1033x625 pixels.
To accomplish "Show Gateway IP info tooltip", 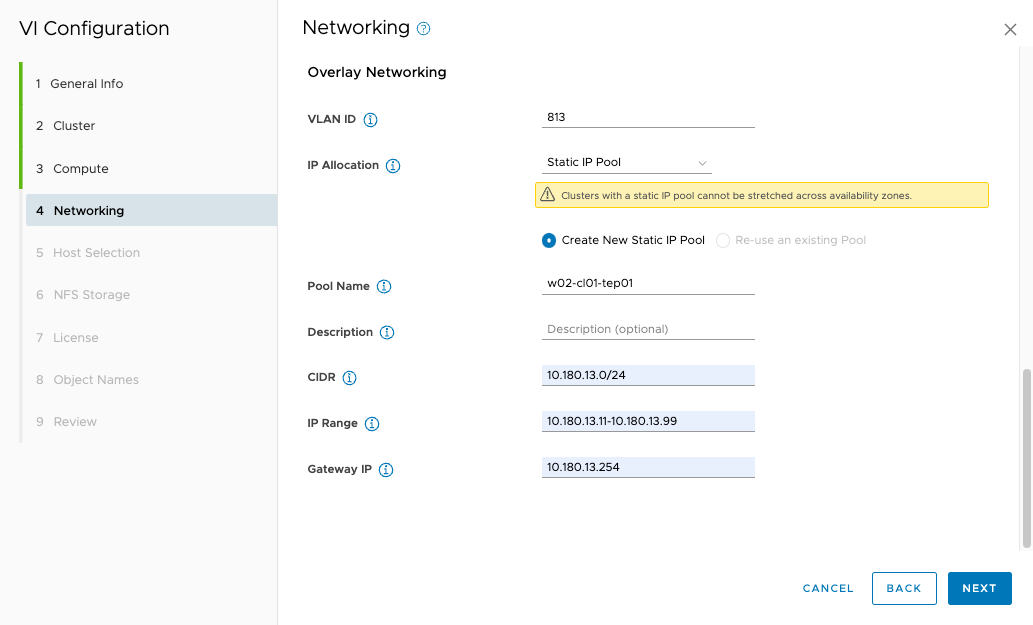I will point(386,470).
